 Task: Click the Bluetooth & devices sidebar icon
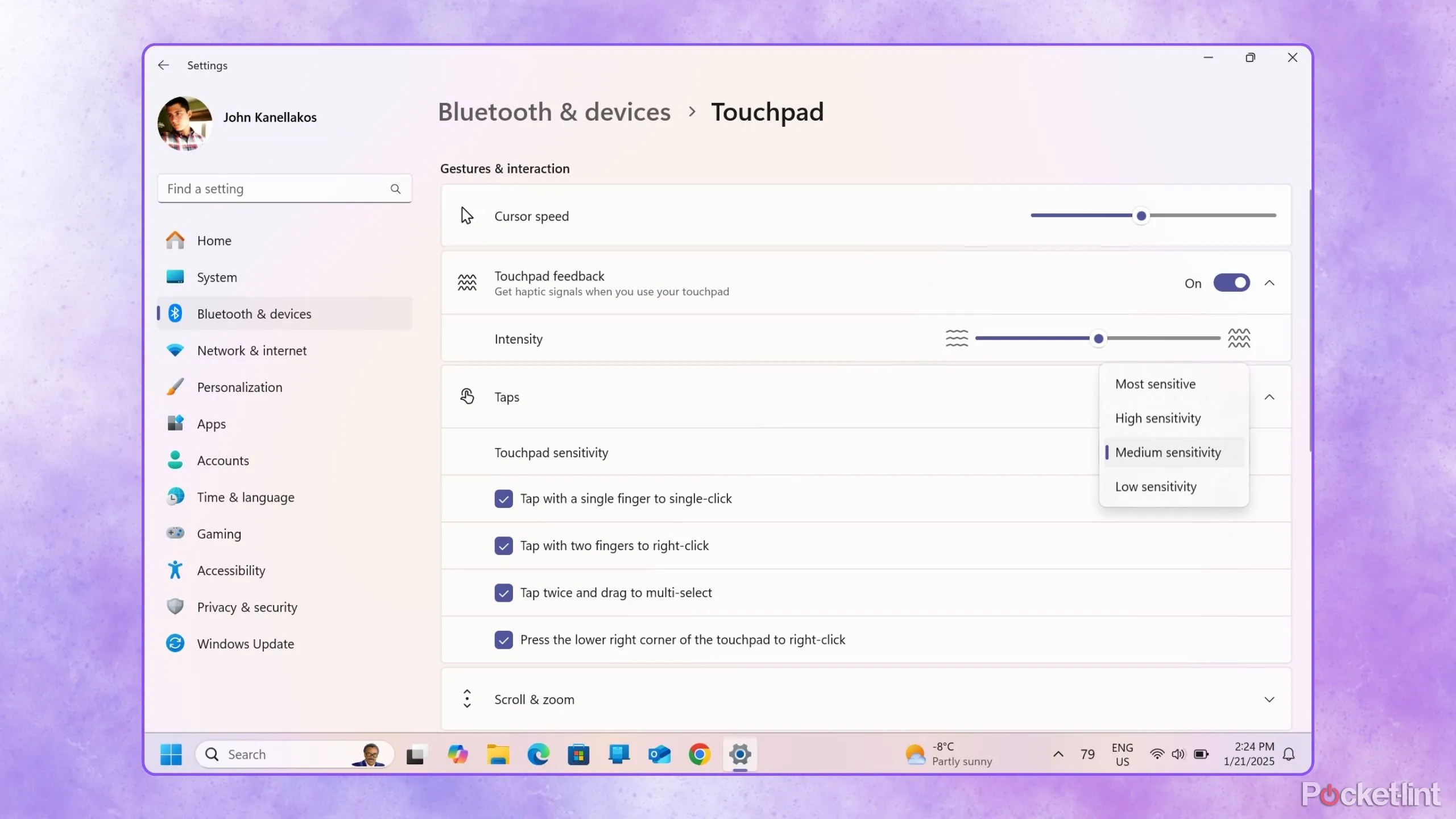coord(176,313)
